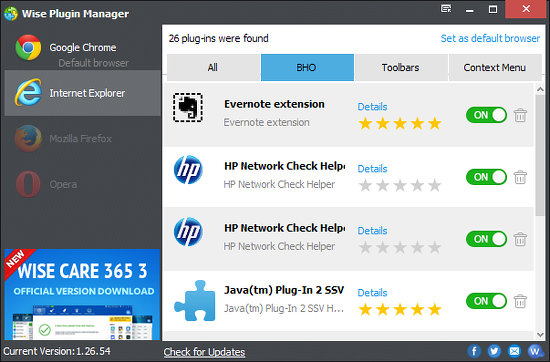Click the Java Plug-In five-star rating
Viewport: 550px width, 362px height.
click(400, 309)
